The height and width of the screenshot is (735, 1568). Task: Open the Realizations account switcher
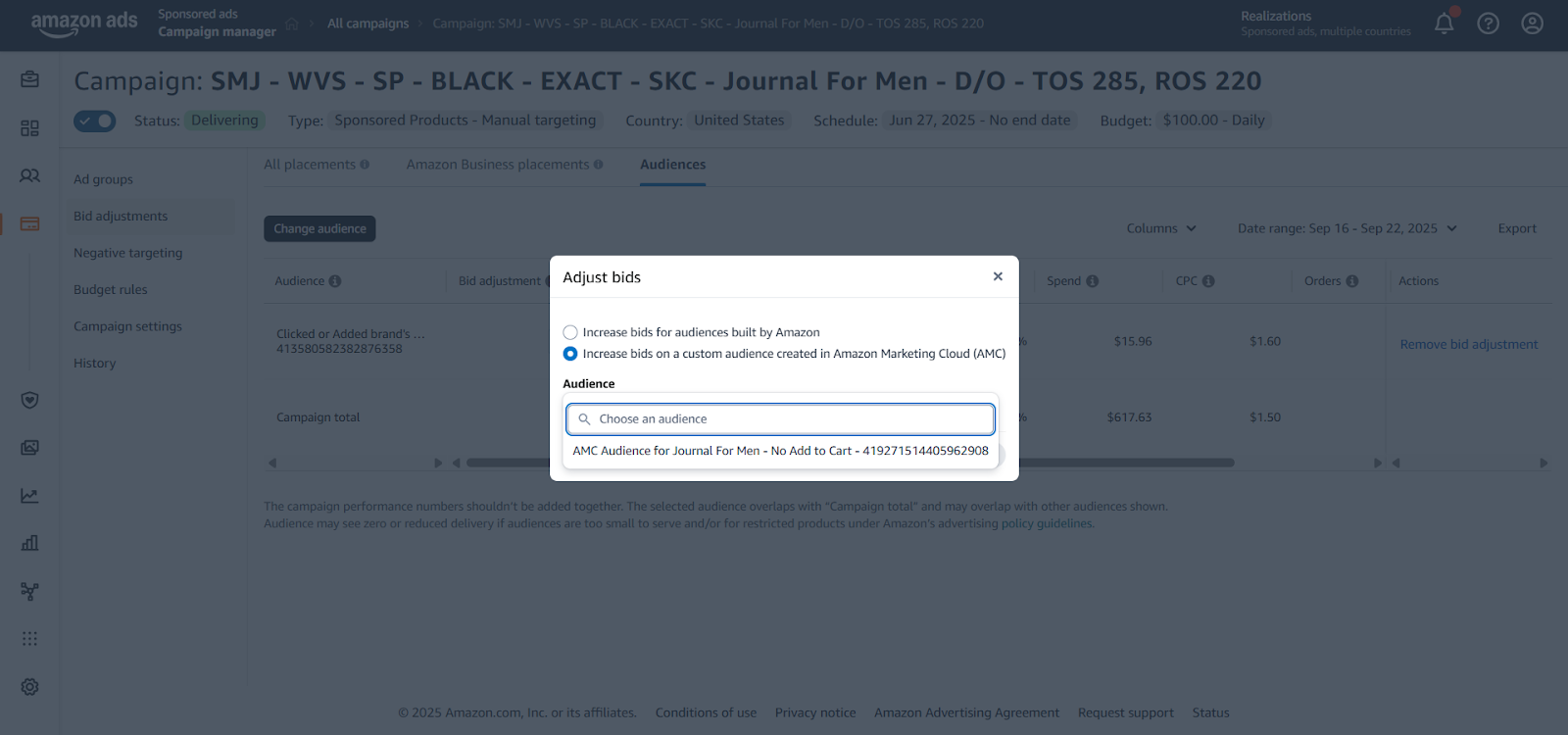pyautogui.click(x=1326, y=24)
